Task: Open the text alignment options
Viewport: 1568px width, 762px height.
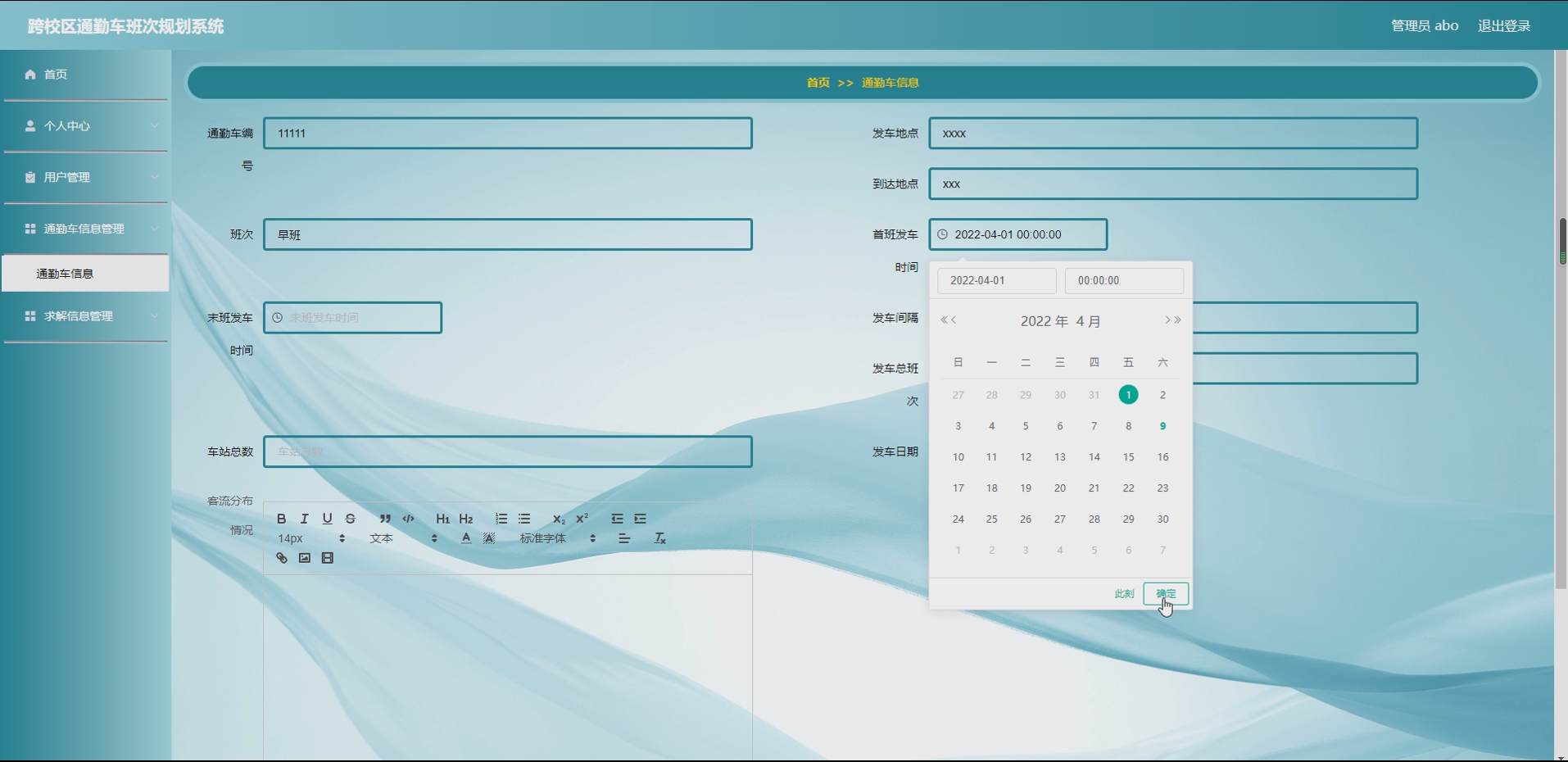Action: pyautogui.click(x=624, y=538)
